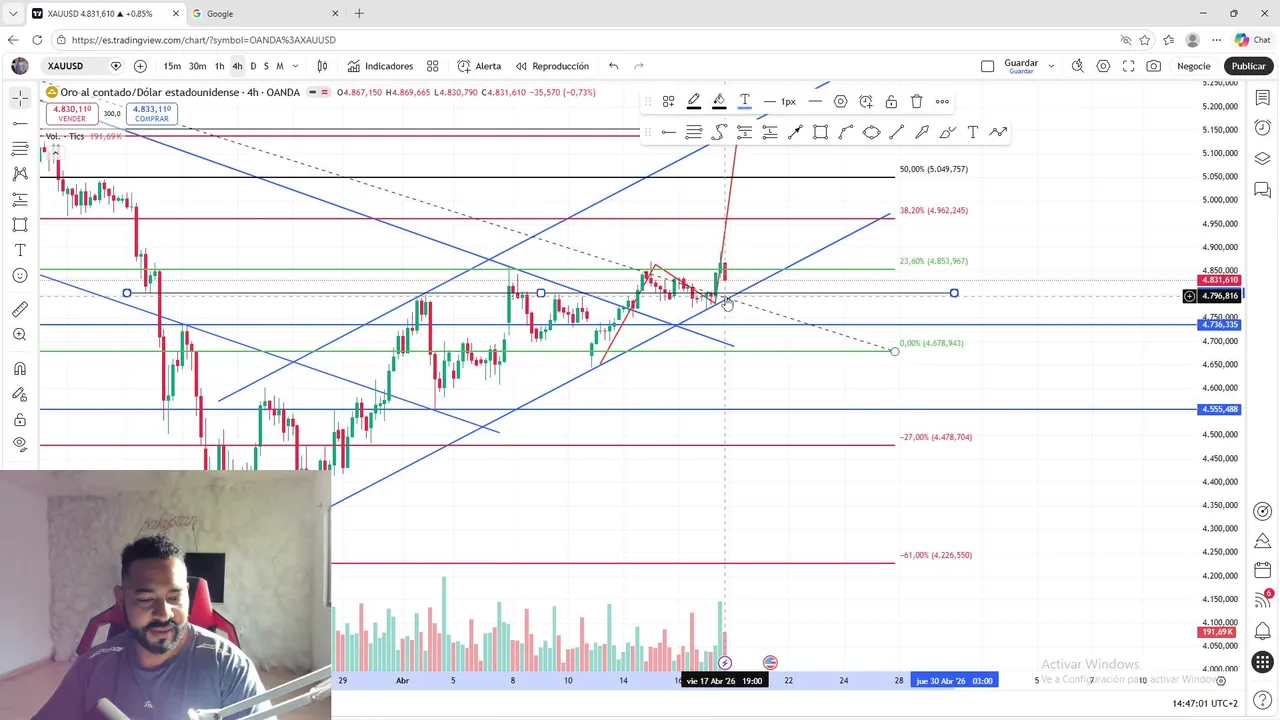Start Reproducción bar replay

(552, 66)
